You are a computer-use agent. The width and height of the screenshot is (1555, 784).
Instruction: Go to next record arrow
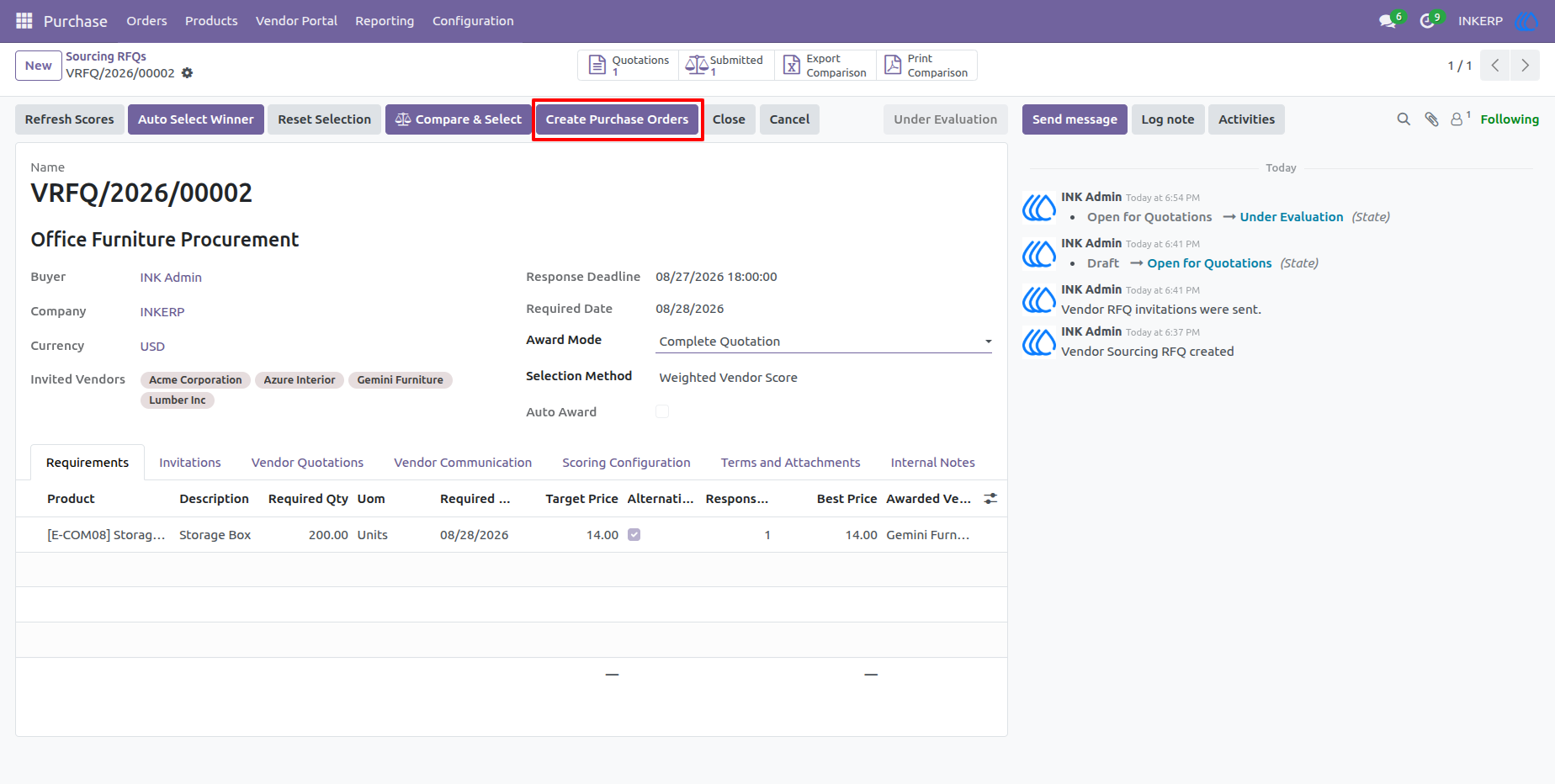1525,66
